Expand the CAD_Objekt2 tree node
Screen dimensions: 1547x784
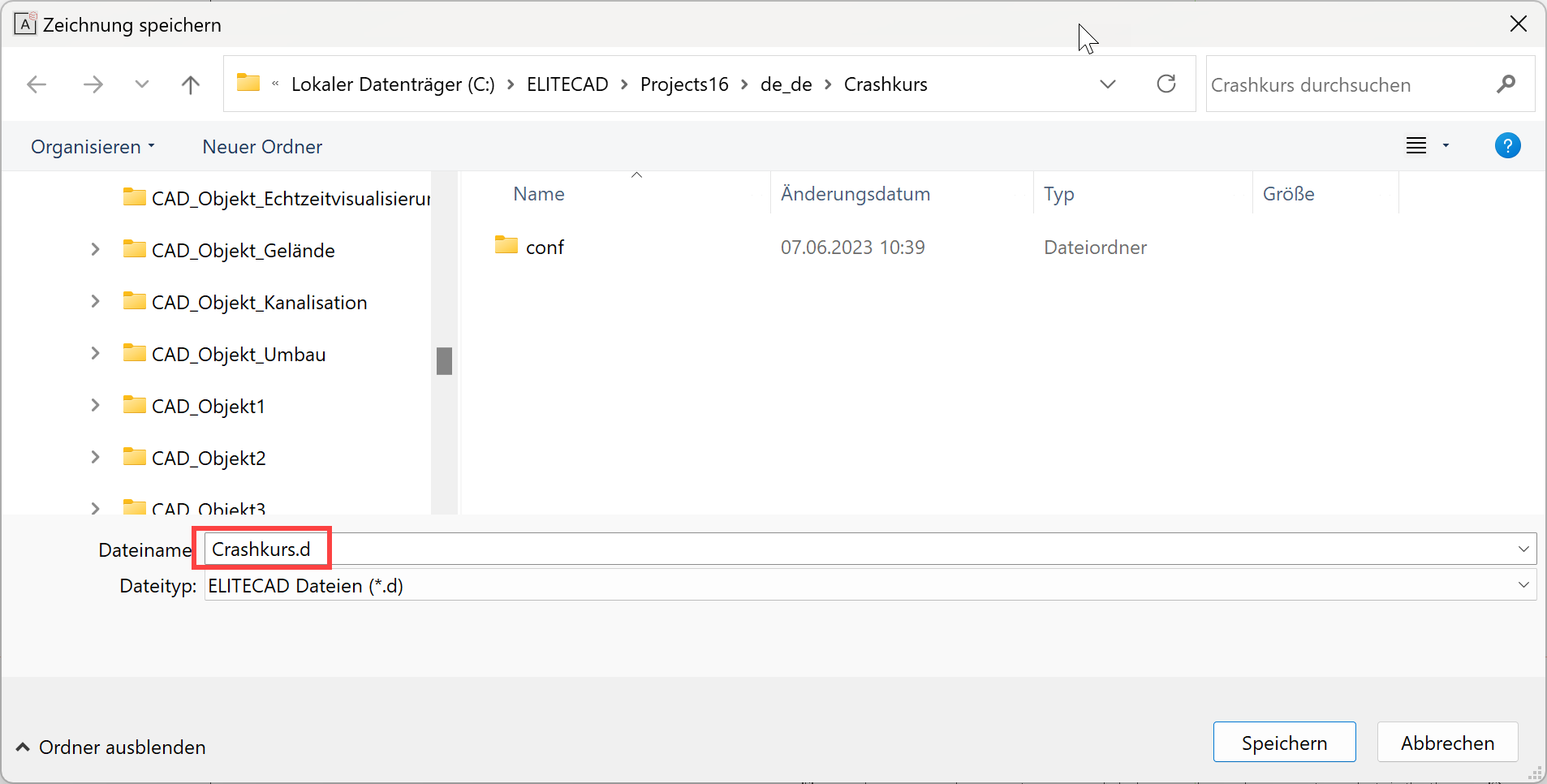(96, 457)
